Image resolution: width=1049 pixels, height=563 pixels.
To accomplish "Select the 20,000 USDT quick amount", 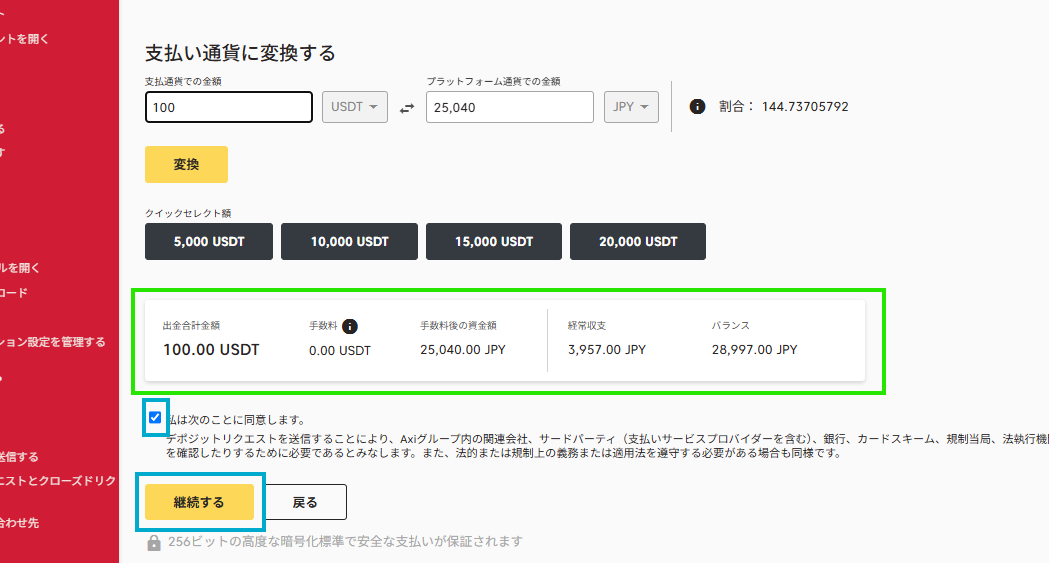I will pos(638,241).
